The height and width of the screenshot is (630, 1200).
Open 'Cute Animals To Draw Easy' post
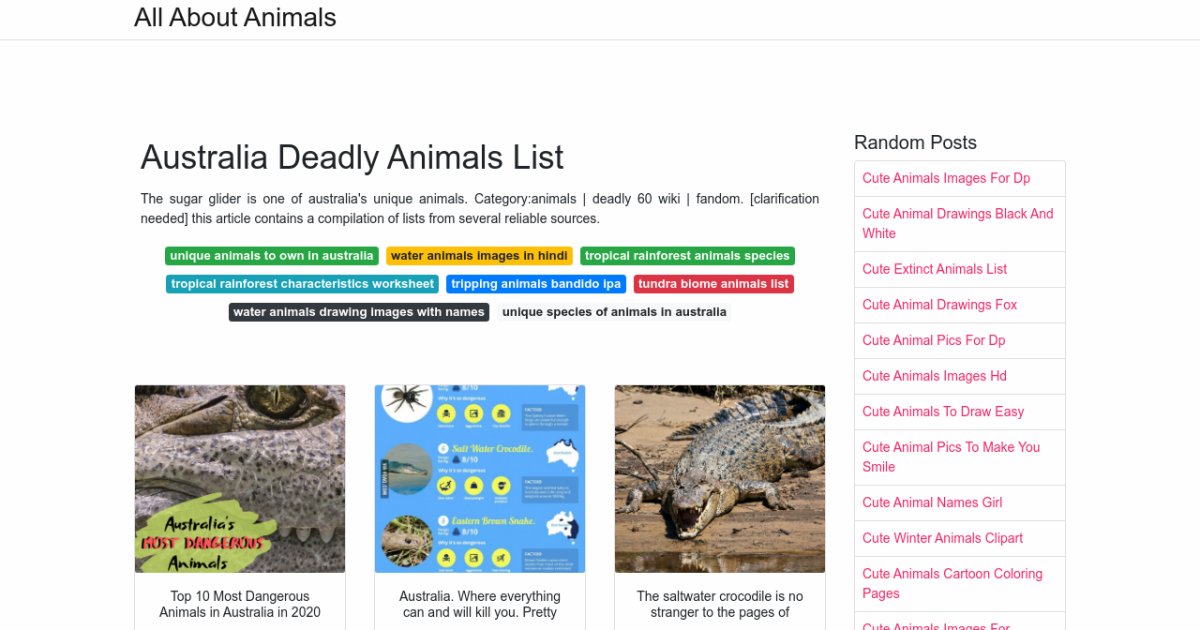coord(943,411)
